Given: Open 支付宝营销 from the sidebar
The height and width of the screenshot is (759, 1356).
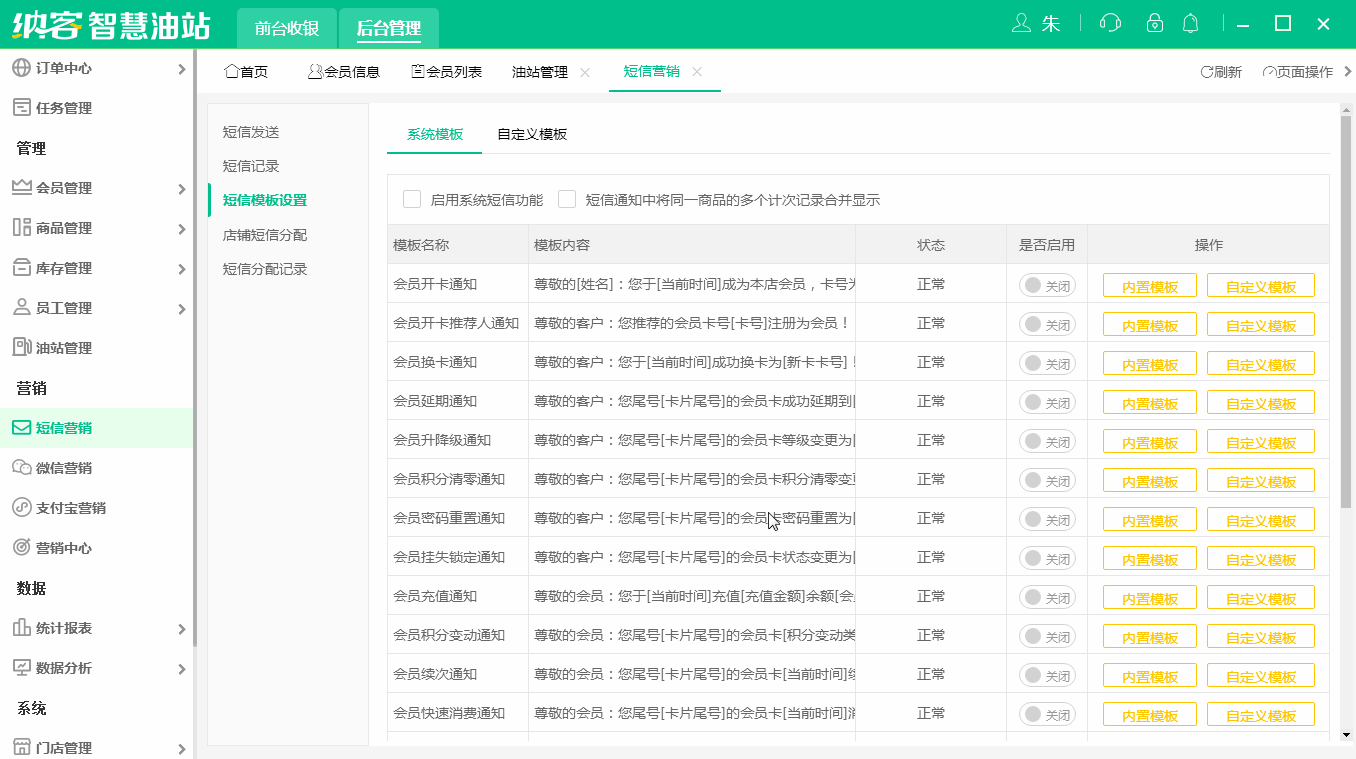Looking at the screenshot, I should pos(20,507).
